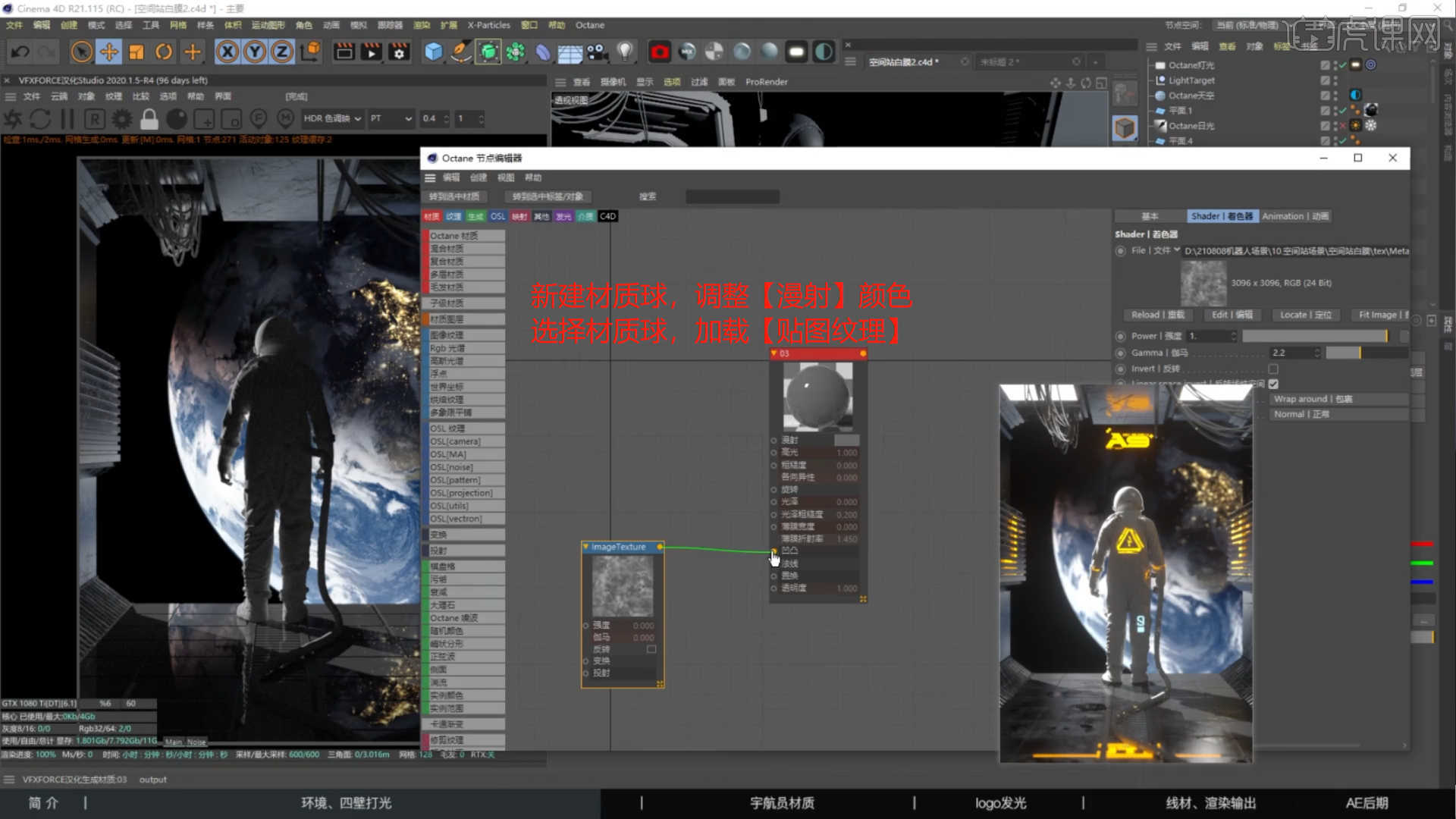The height and width of the screenshot is (819, 1456).
Task: Open the HDR tone-mapping dropdown
Action: (x=332, y=118)
